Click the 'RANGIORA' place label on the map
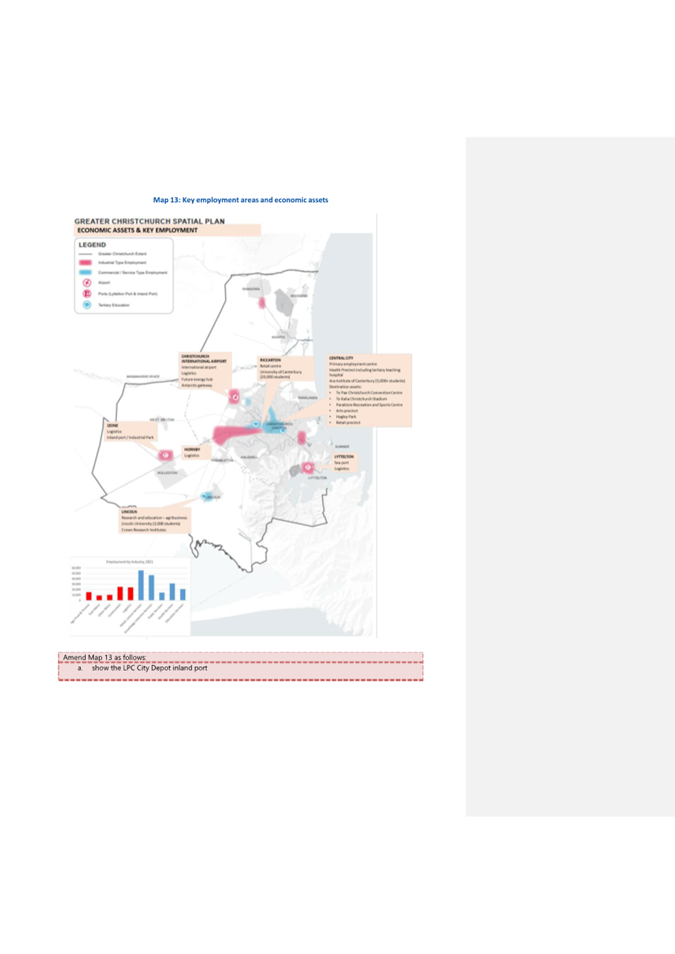The width and height of the screenshot is (675, 954). pos(251,289)
